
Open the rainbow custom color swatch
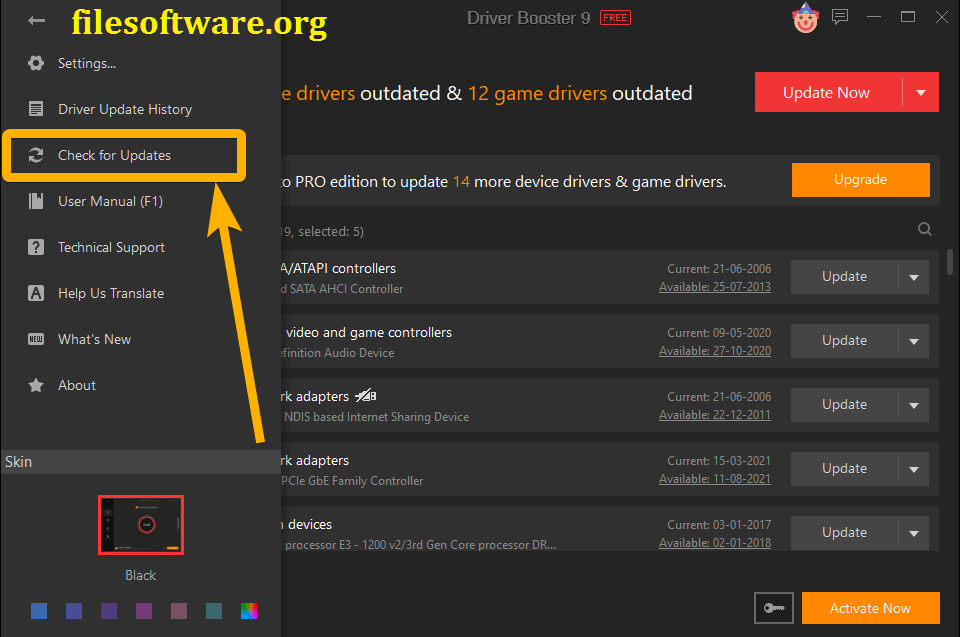coord(249,611)
